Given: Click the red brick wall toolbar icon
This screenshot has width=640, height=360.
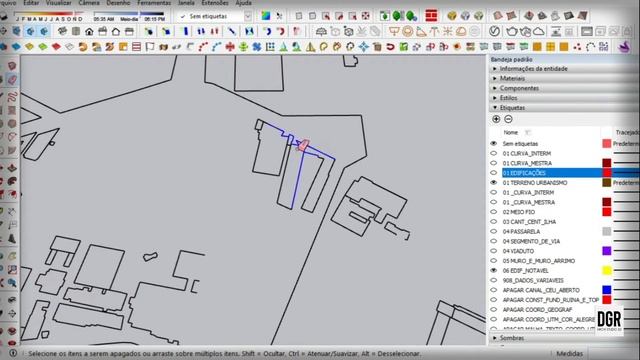Looking at the screenshot, I should (431, 16).
